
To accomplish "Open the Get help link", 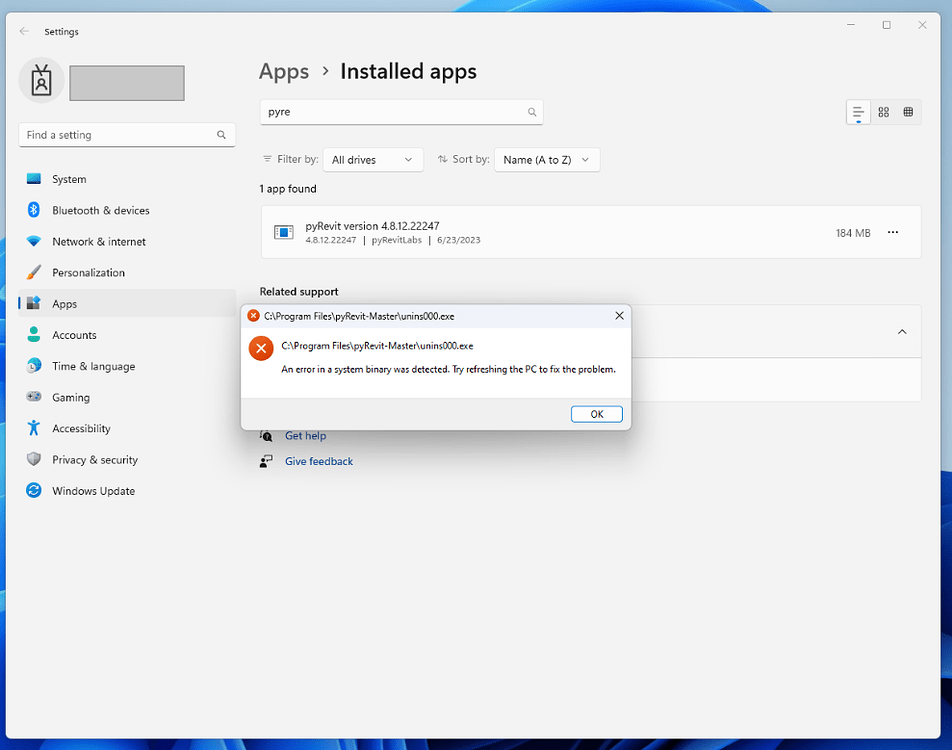I will [305, 435].
